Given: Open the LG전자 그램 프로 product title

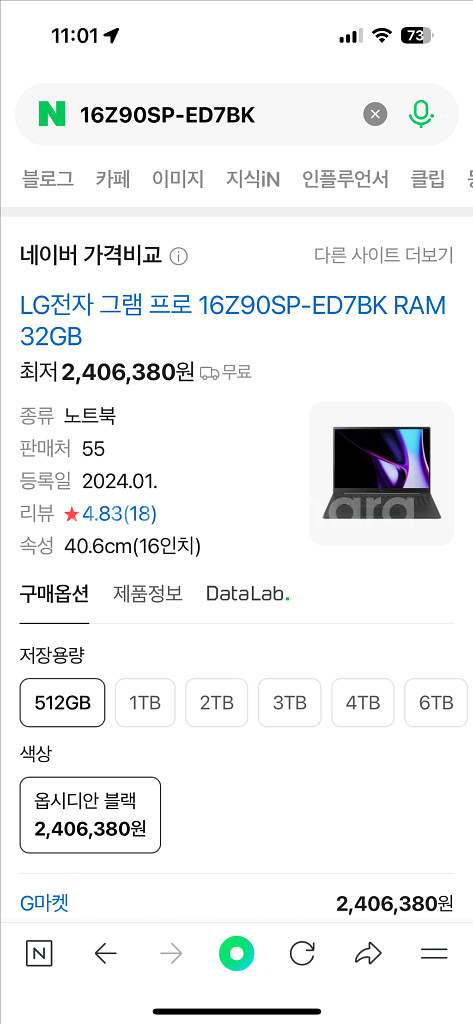Looking at the screenshot, I should click(x=233, y=321).
